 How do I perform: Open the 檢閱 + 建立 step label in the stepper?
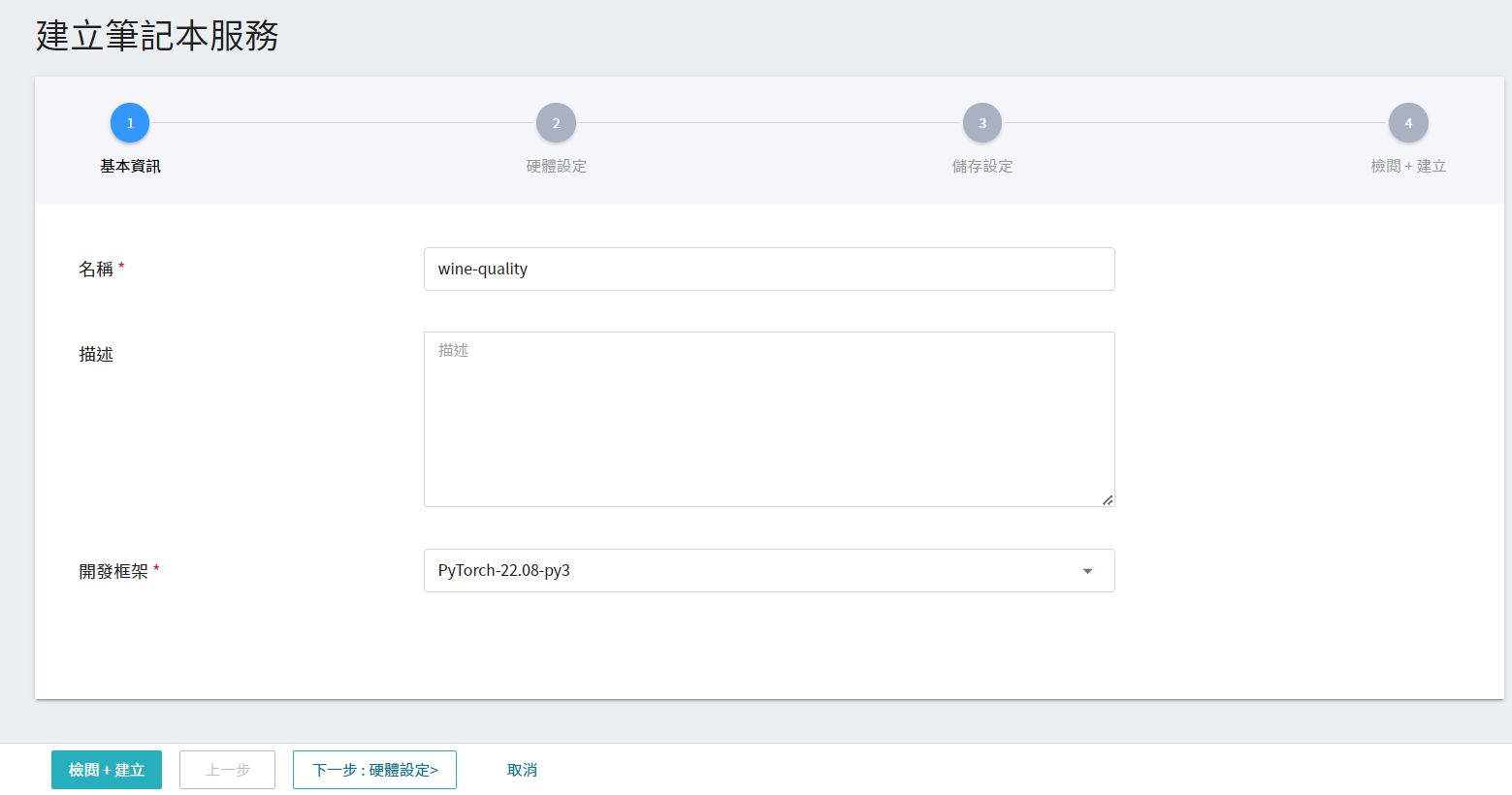click(x=1408, y=166)
